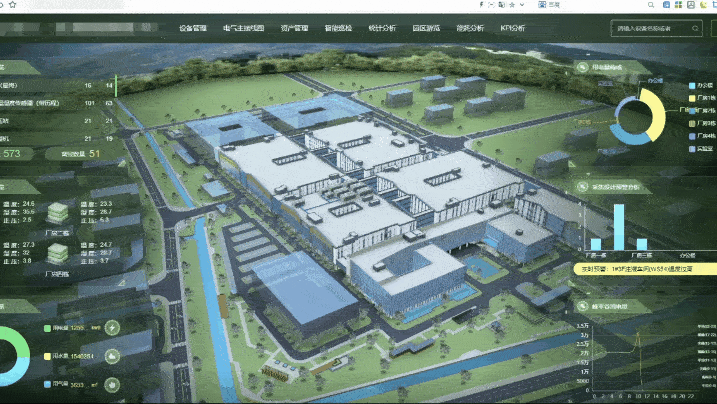
Task: Toggle the 办公楼 legend swatch
Action: [692, 85]
